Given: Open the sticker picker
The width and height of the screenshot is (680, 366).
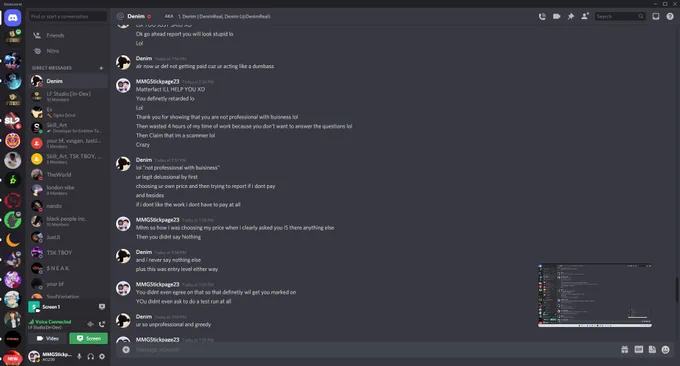Looking at the screenshot, I should pyautogui.click(x=652, y=350).
